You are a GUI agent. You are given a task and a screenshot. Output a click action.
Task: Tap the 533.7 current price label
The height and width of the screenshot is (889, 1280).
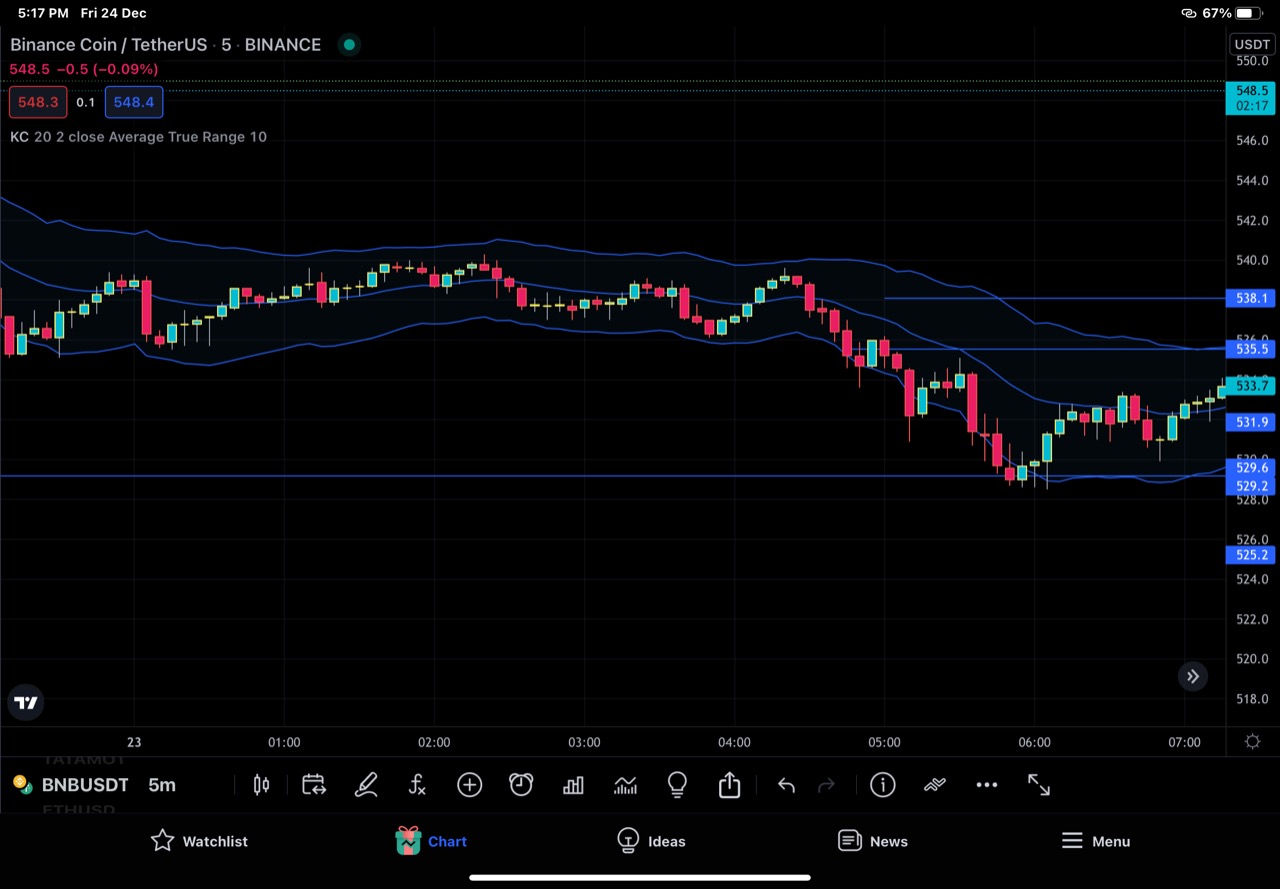(1250, 386)
